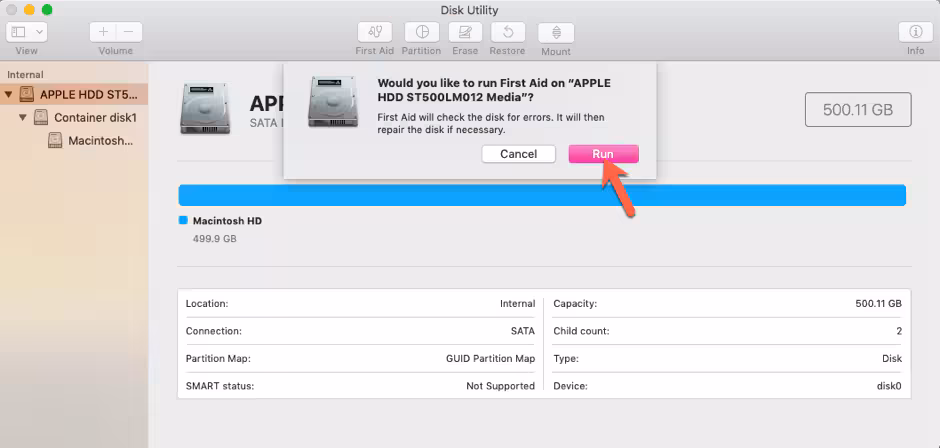Click the Mount toolbar icon
The width and height of the screenshot is (940, 448).
tap(556, 32)
